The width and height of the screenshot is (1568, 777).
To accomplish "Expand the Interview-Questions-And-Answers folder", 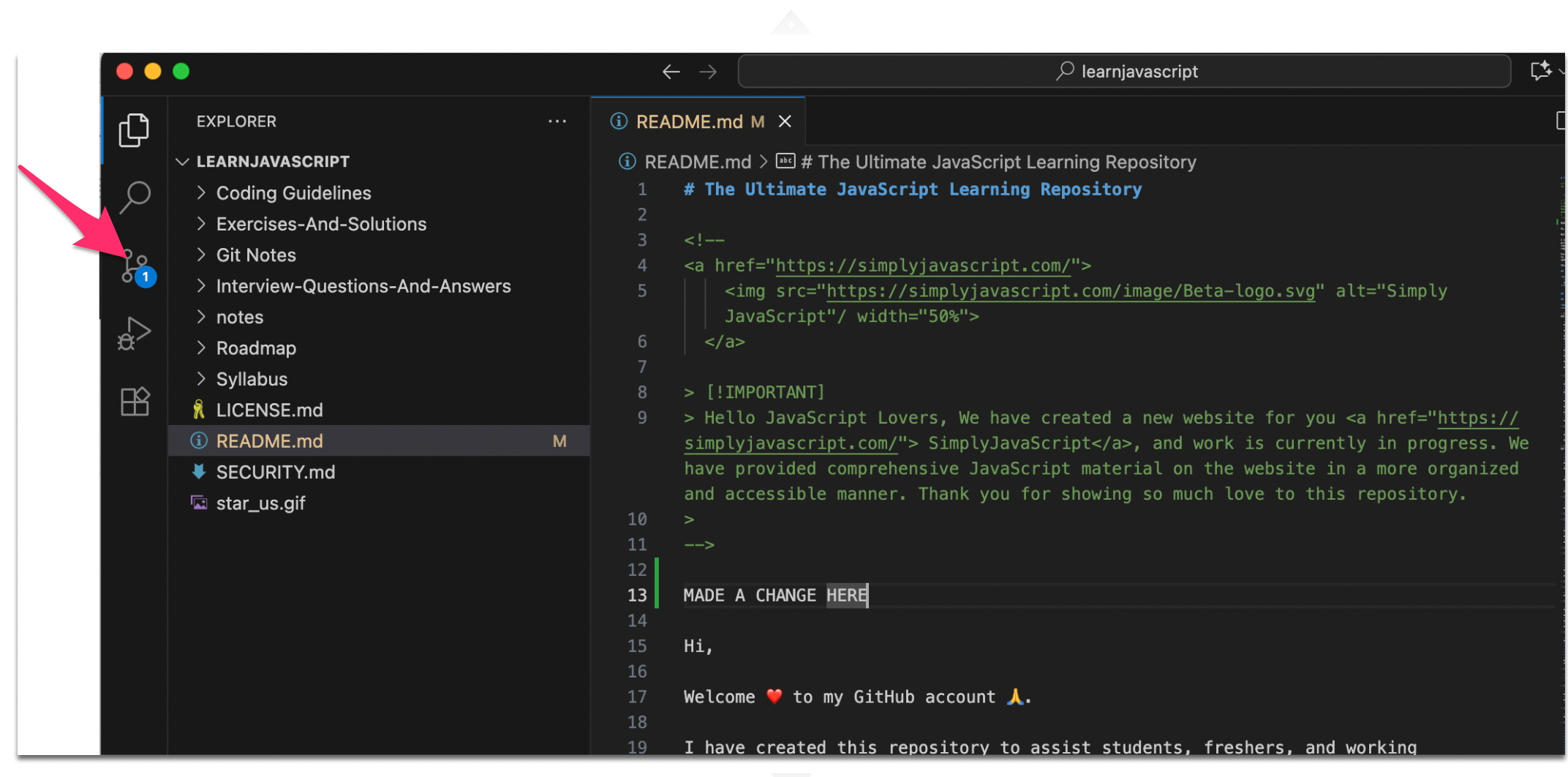I will click(201, 286).
